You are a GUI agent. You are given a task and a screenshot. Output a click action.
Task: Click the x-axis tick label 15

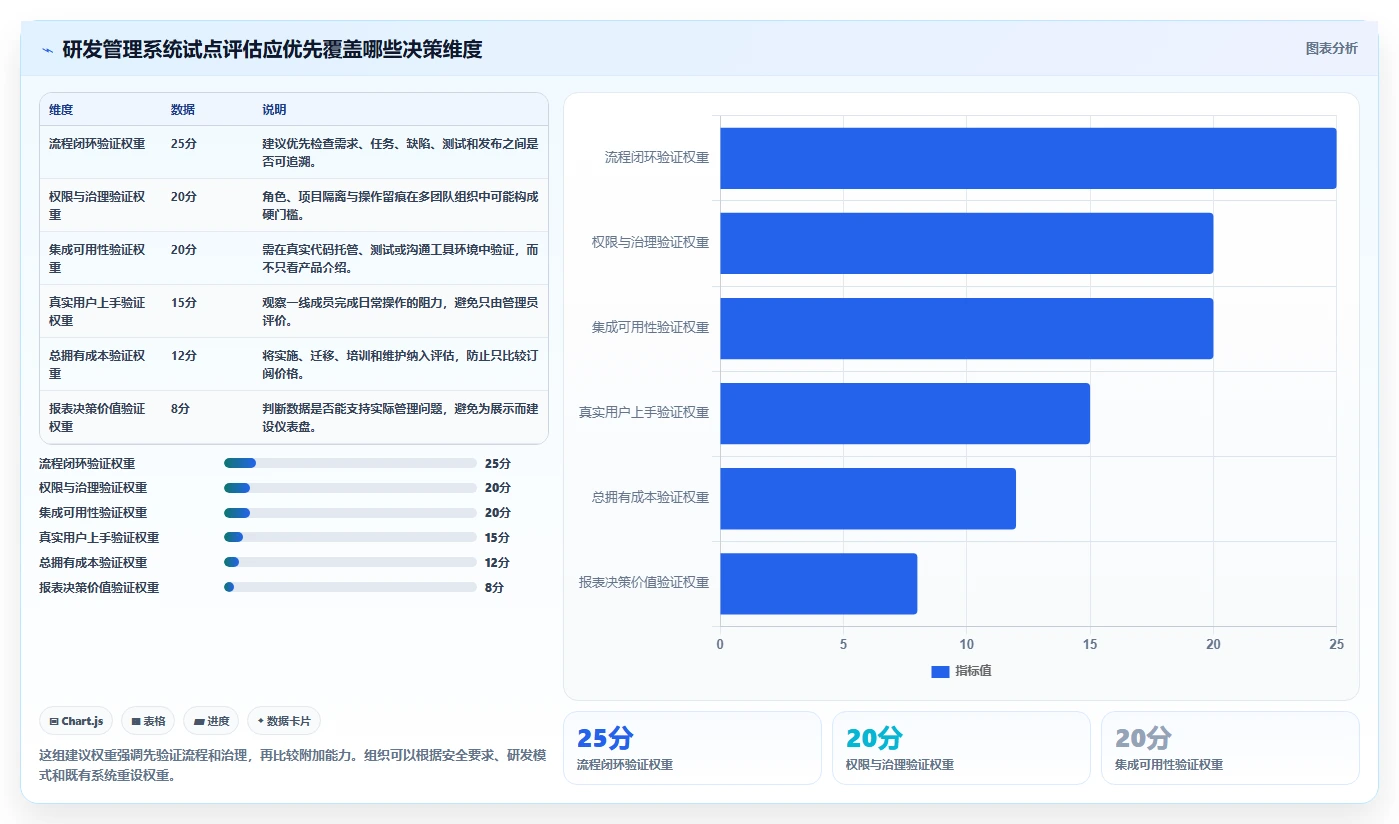point(1090,645)
